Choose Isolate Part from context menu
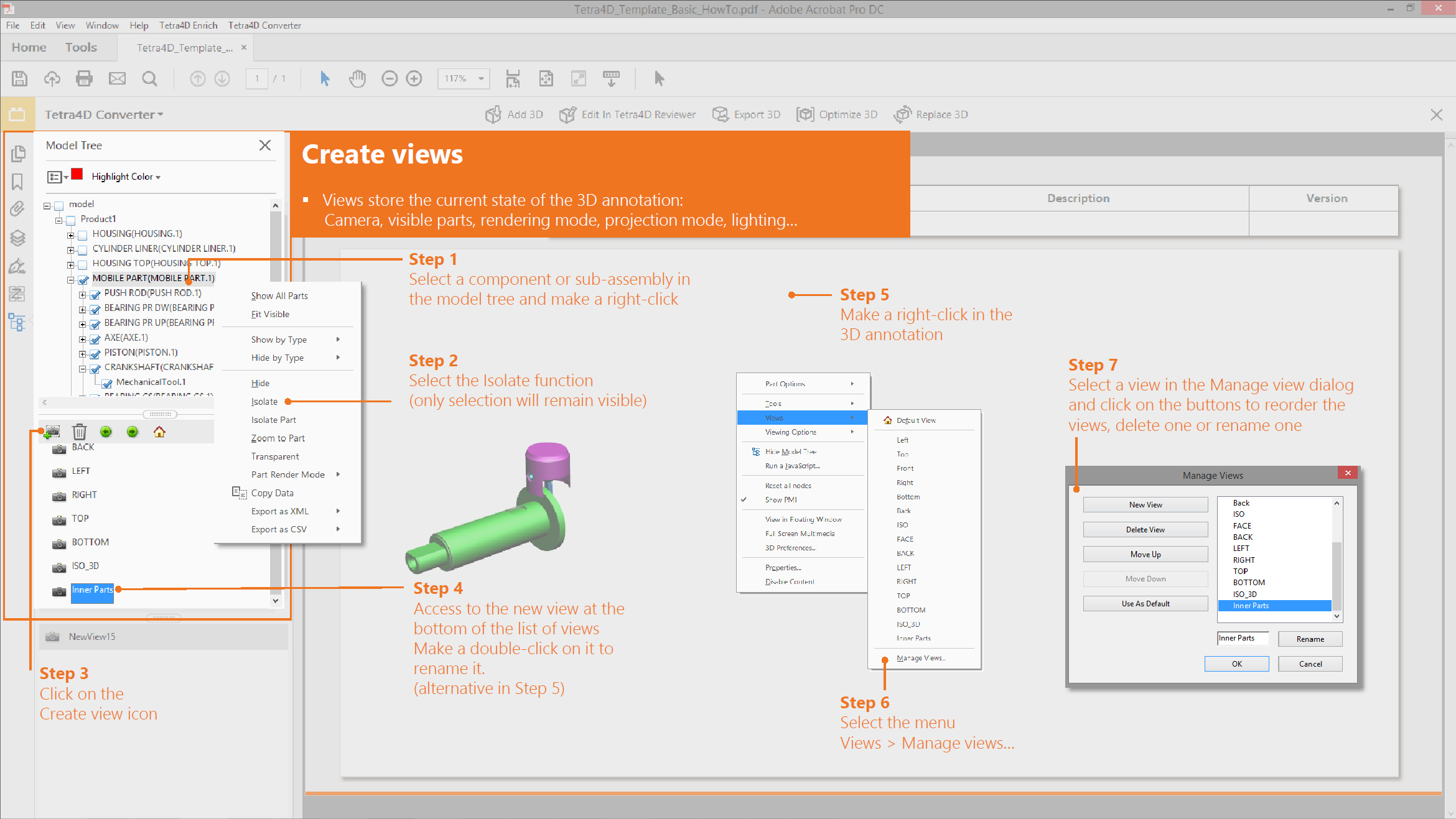Viewport: 1456px width, 819px height. tap(274, 420)
